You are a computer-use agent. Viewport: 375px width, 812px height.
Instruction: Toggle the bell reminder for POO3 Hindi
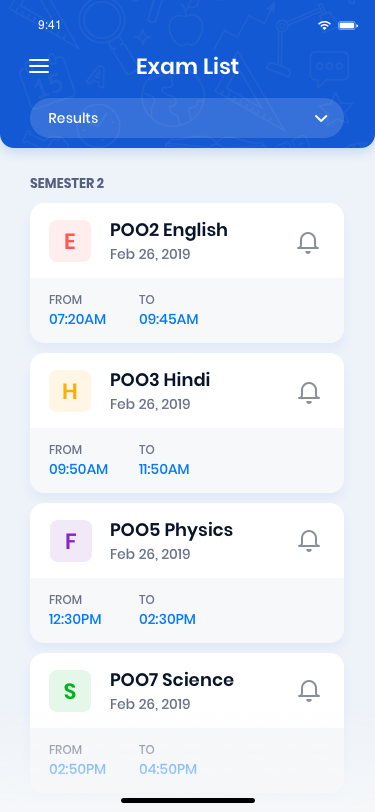tap(309, 393)
